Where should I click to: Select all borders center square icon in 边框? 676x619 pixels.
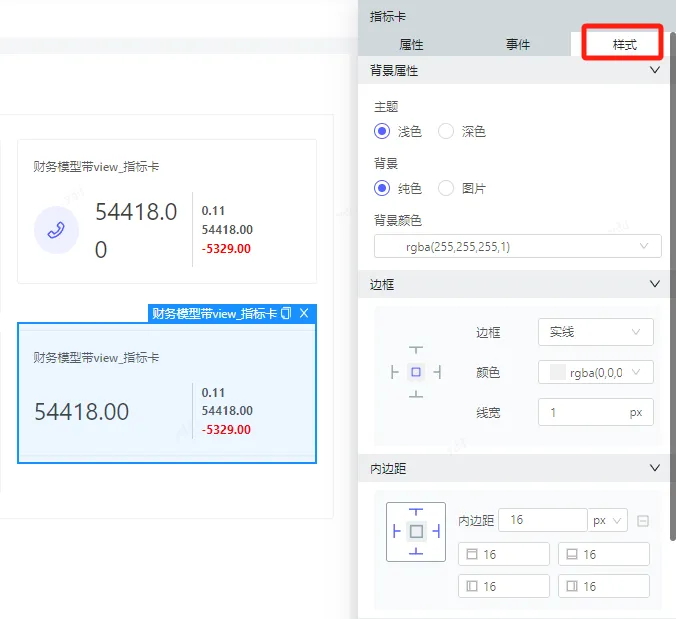point(416,372)
